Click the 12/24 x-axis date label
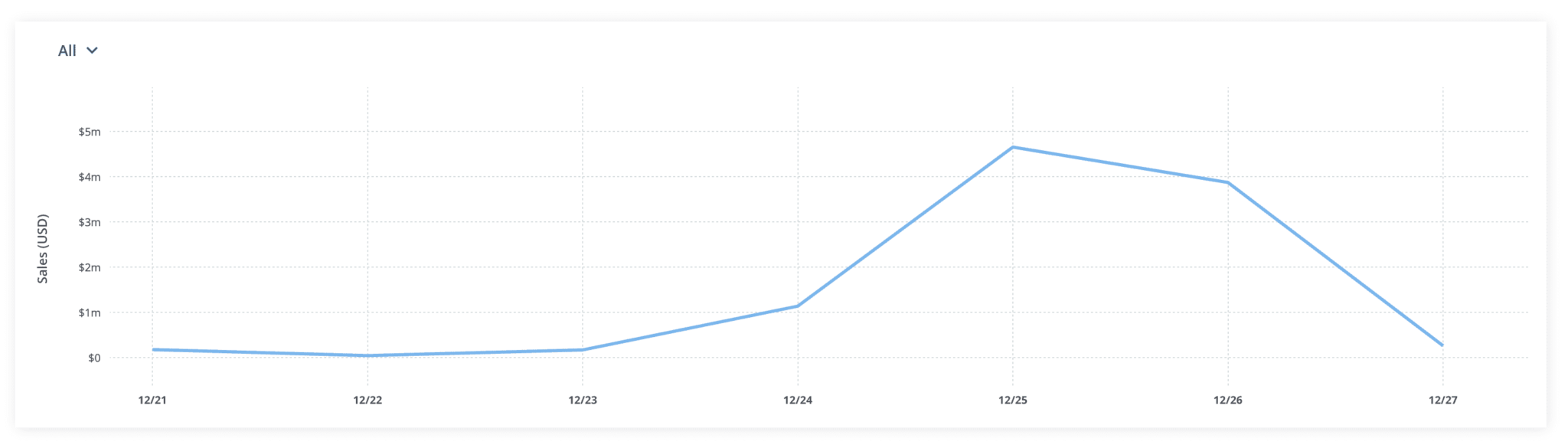 pos(798,400)
